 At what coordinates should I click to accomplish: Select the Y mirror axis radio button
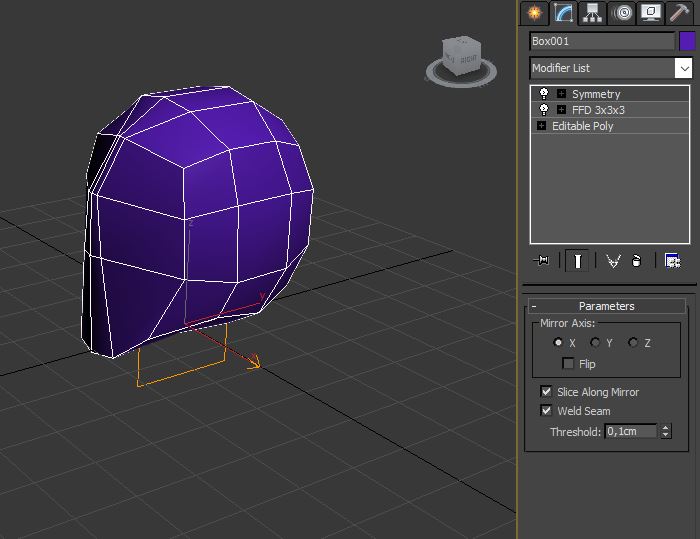coord(595,343)
